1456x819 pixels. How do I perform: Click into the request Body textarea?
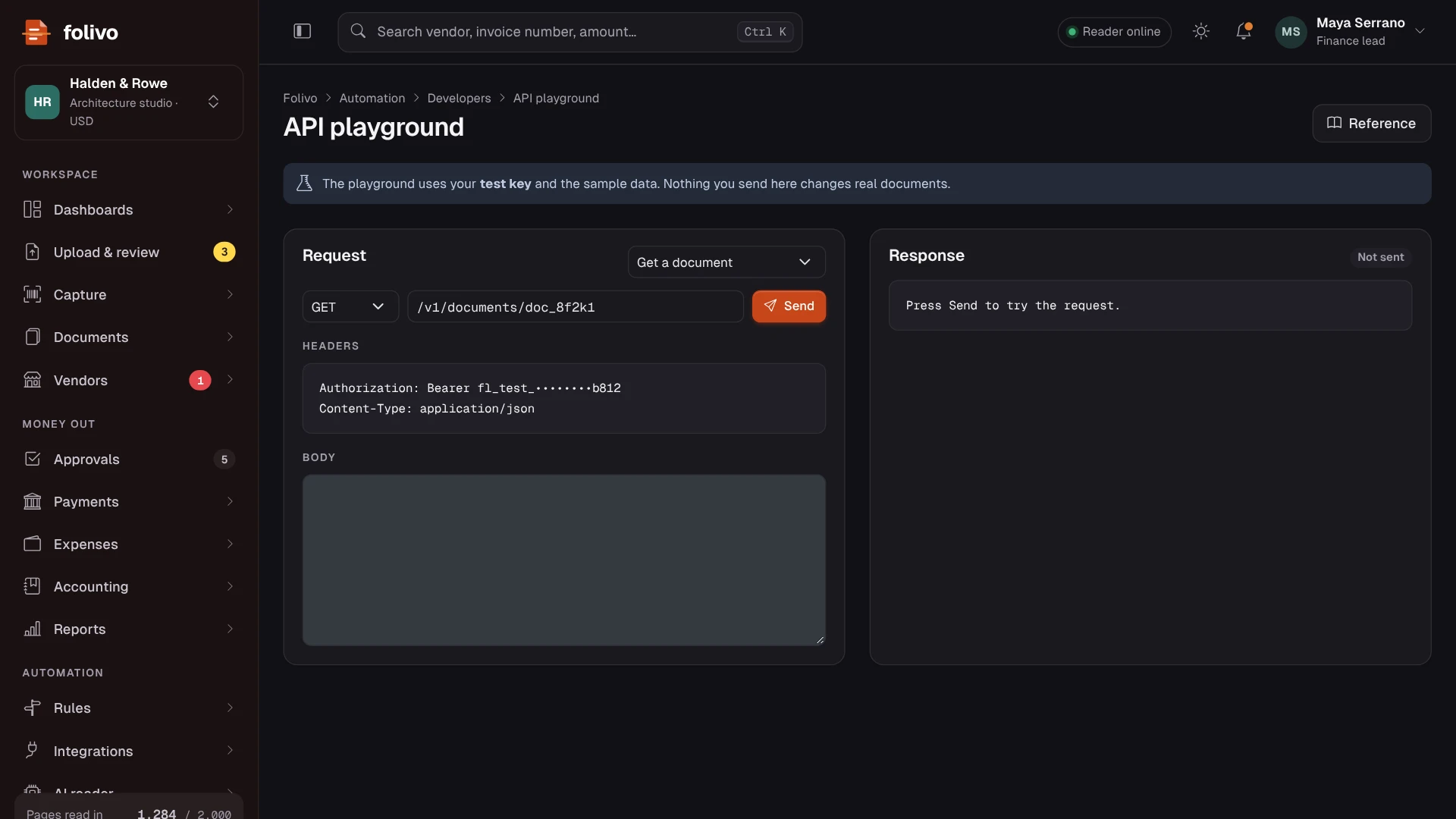563,560
